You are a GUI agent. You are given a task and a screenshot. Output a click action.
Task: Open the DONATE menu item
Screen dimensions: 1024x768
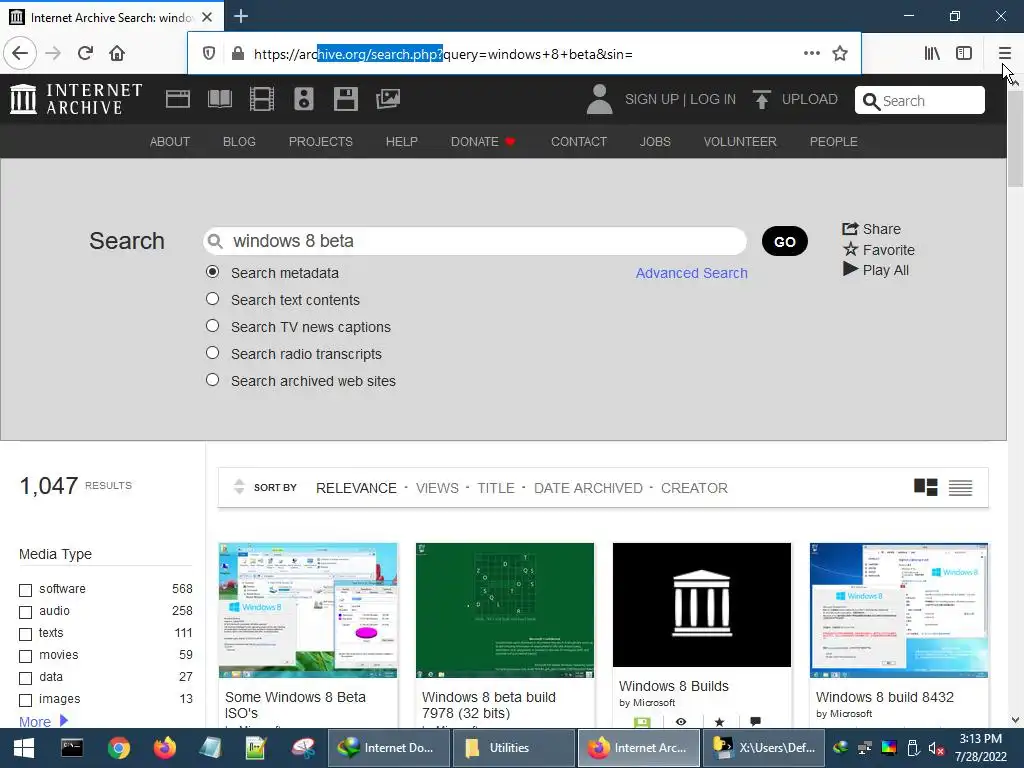[483, 142]
